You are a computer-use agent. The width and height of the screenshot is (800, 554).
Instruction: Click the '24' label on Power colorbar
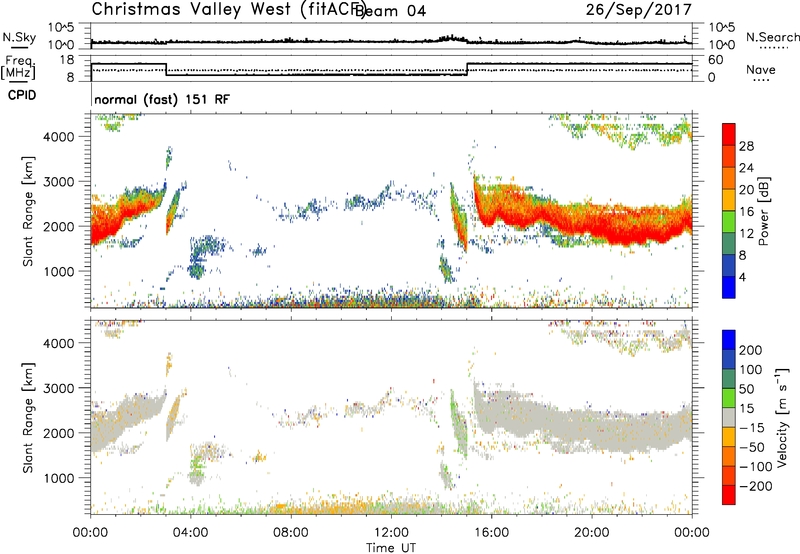(x=746, y=168)
